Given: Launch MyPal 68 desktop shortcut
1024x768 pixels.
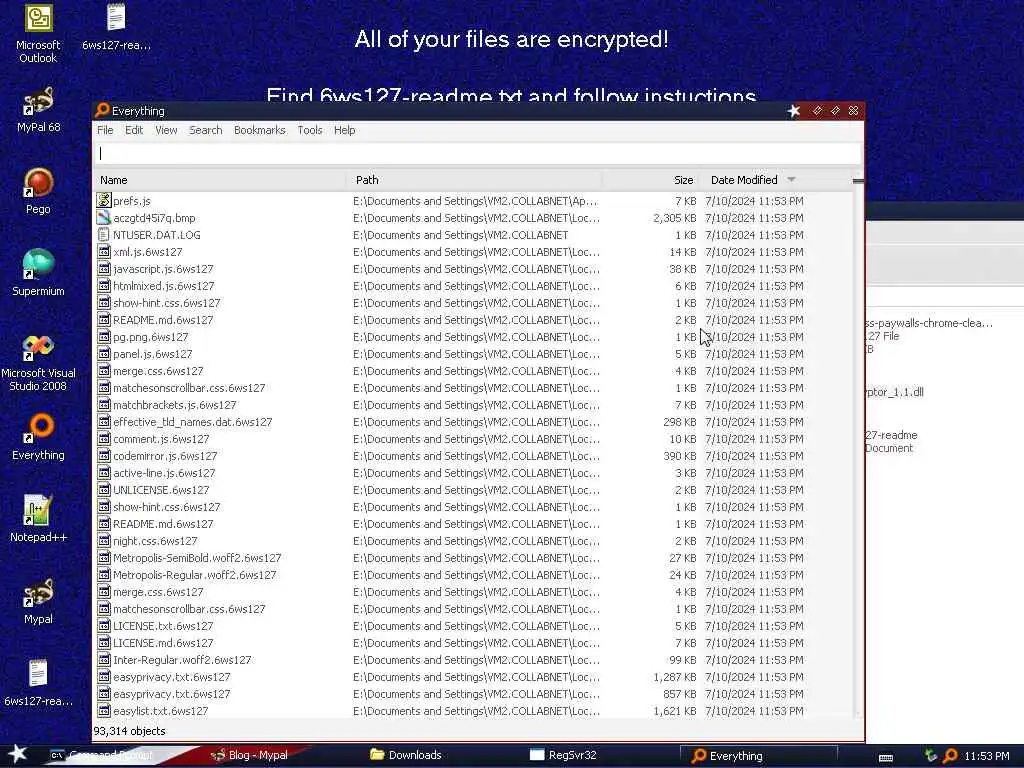Looking at the screenshot, I should tap(38, 110).
